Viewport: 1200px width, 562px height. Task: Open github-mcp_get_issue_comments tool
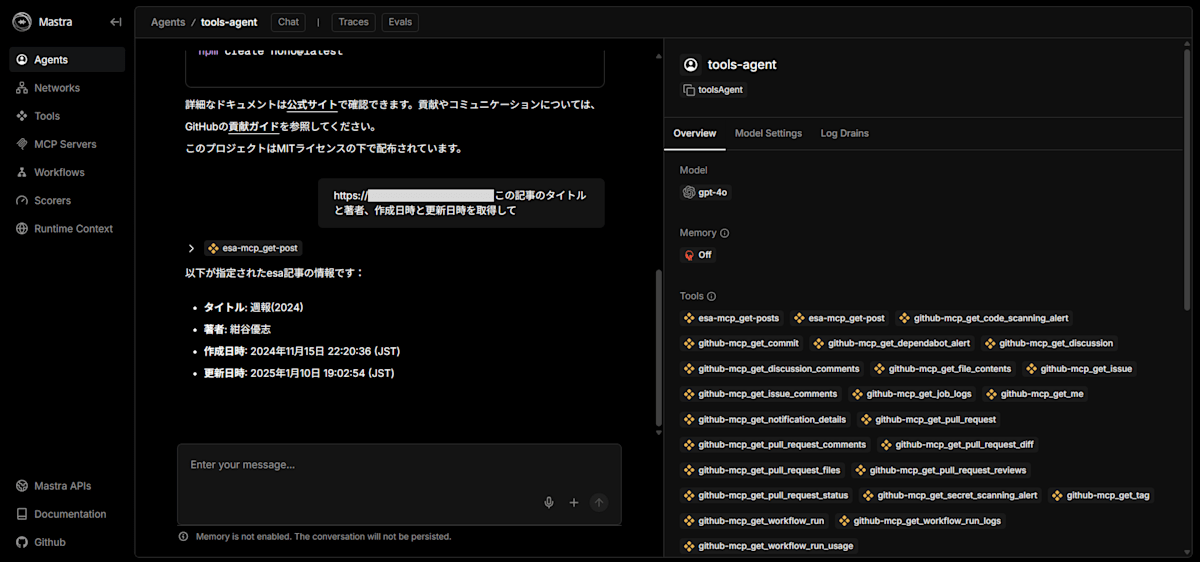(x=761, y=394)
